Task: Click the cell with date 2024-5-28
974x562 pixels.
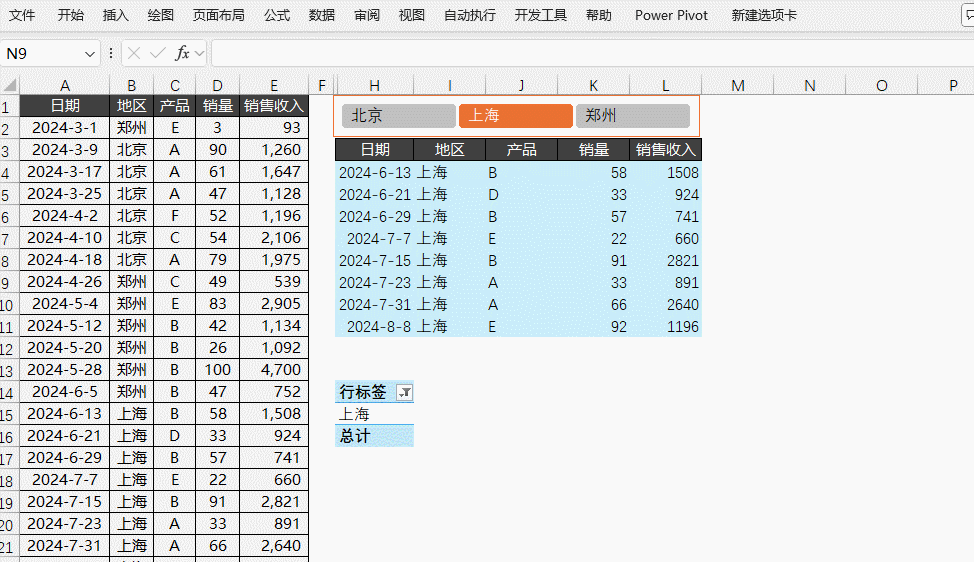Action: [65, 370]
